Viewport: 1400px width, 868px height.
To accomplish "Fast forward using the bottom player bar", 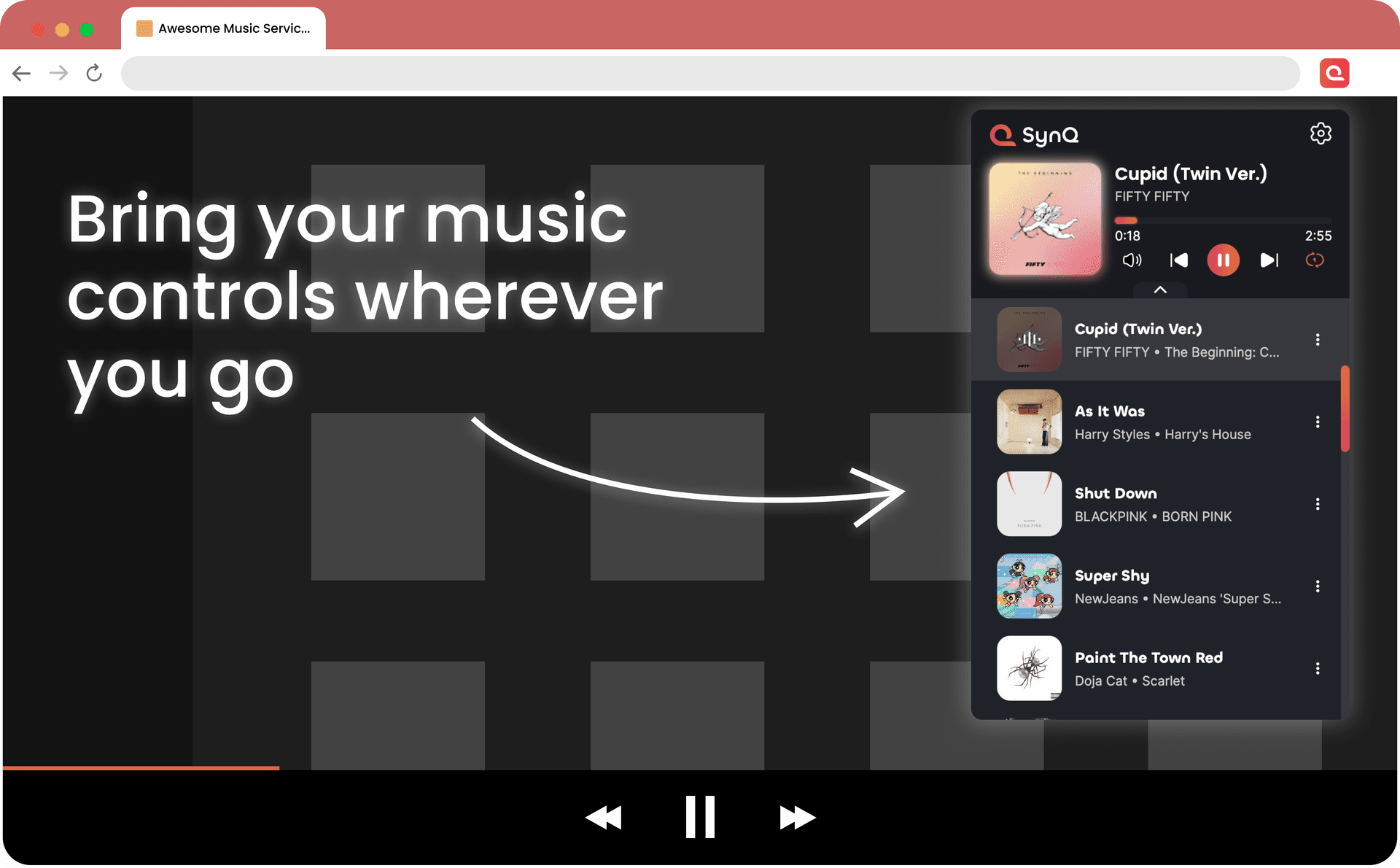I will (x=797, y=818).
